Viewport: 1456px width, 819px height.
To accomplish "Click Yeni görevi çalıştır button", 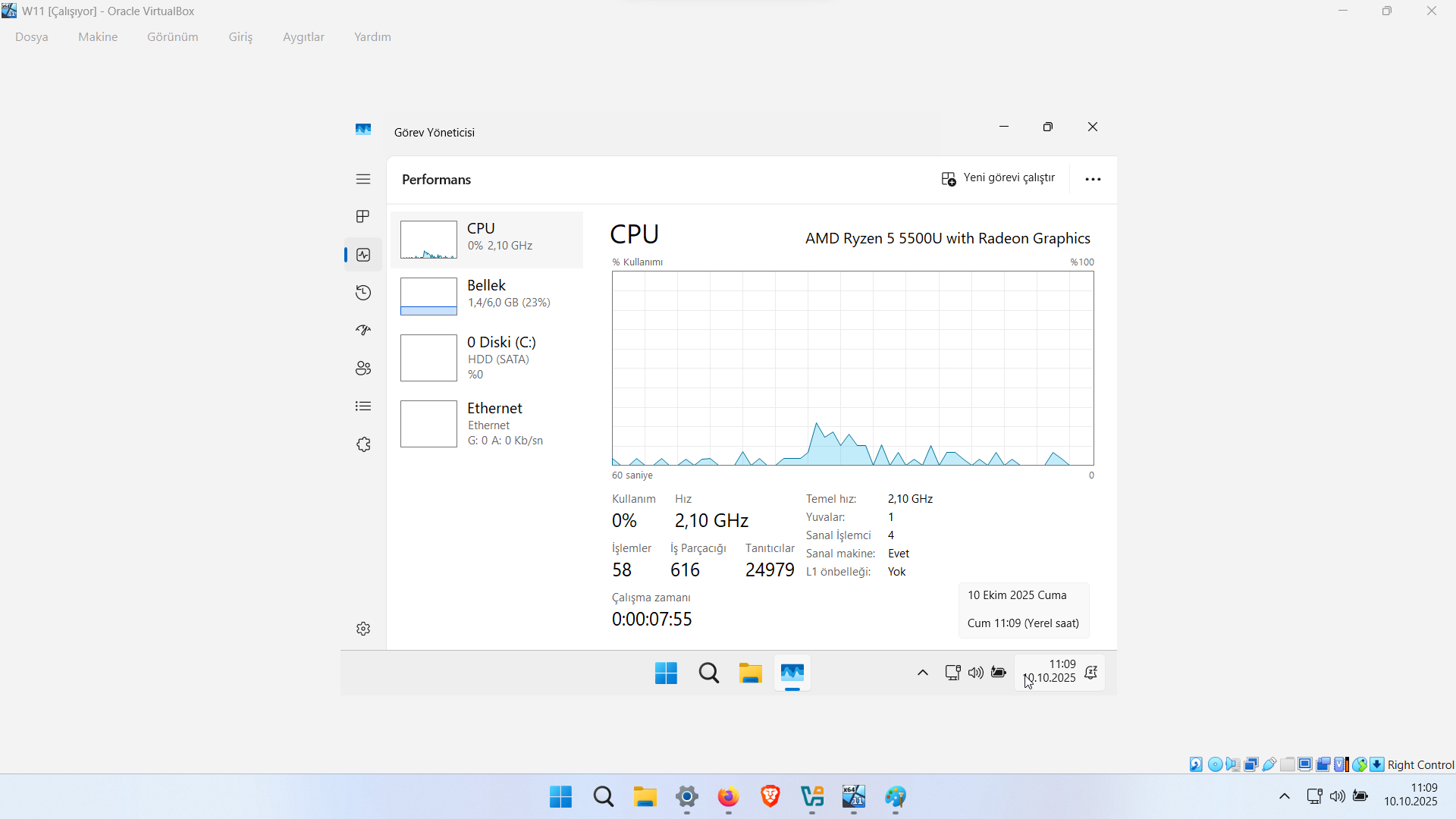I will click(998, 178).
